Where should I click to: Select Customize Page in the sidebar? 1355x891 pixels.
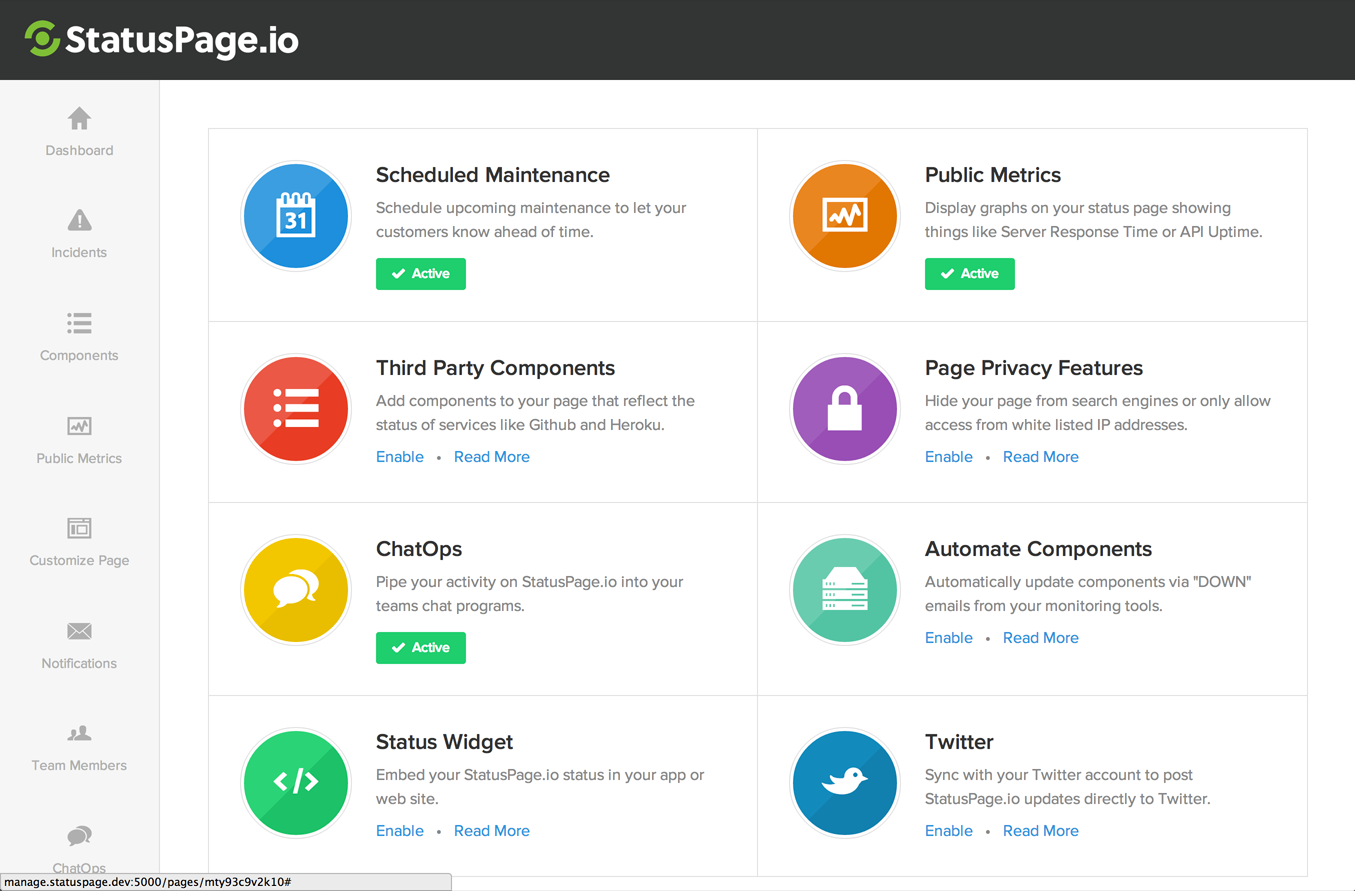pos(79,542)
